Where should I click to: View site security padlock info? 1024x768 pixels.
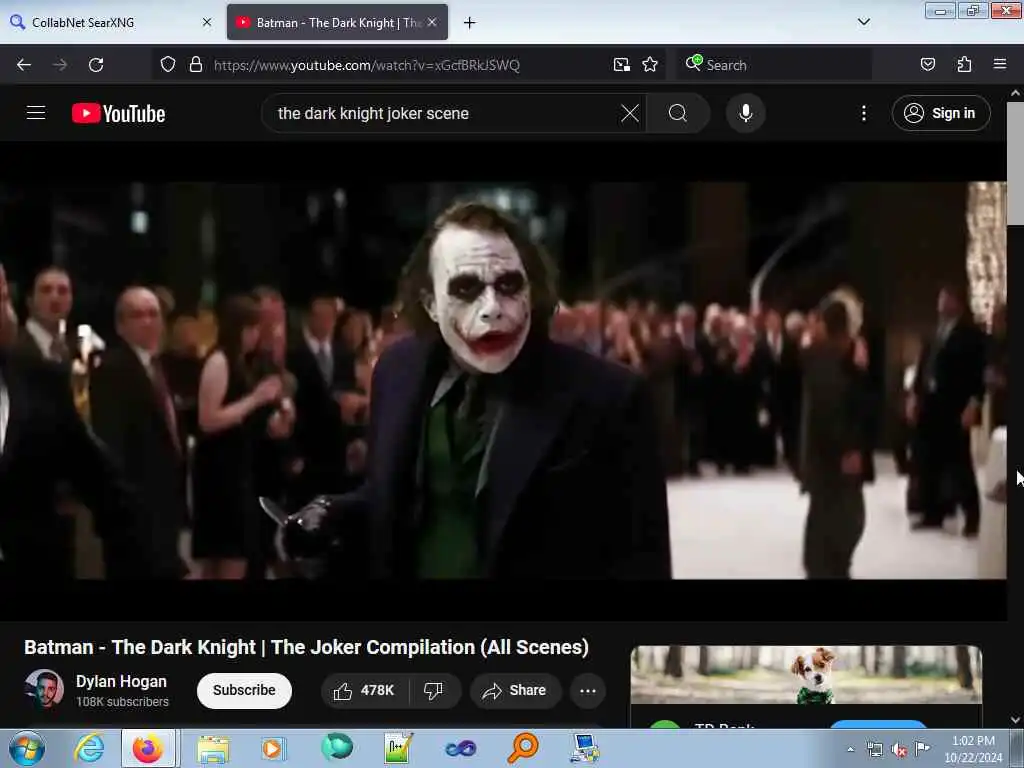point(195,65)
